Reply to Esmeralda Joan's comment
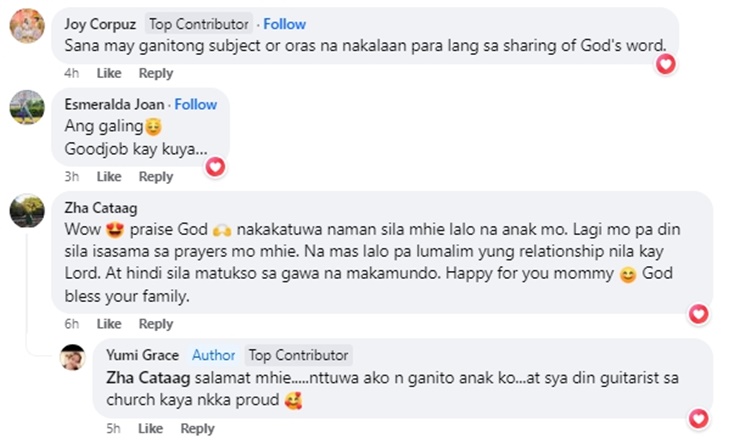750x443 pixels. [x=155, y=177]
